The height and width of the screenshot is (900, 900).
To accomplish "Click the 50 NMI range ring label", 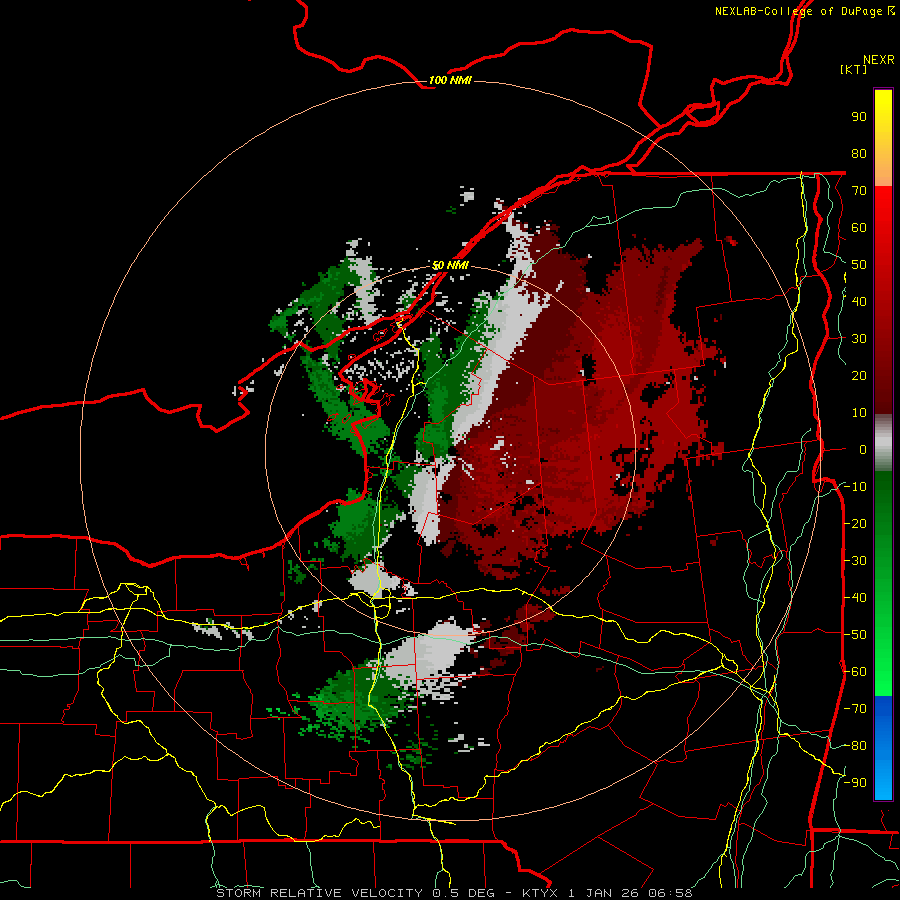I will (x=451, y=265).
